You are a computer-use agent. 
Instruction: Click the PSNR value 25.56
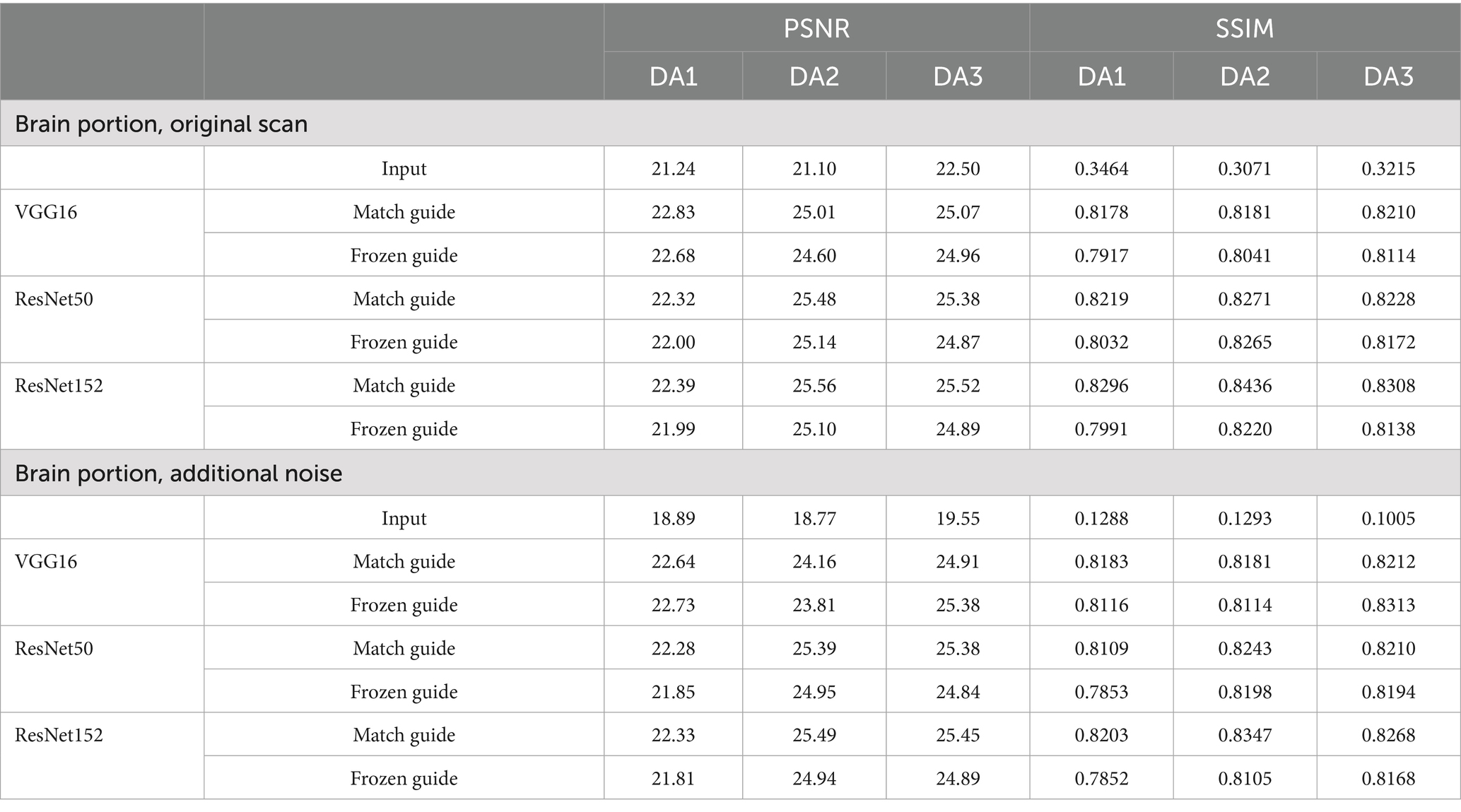(x=814, y=385)
